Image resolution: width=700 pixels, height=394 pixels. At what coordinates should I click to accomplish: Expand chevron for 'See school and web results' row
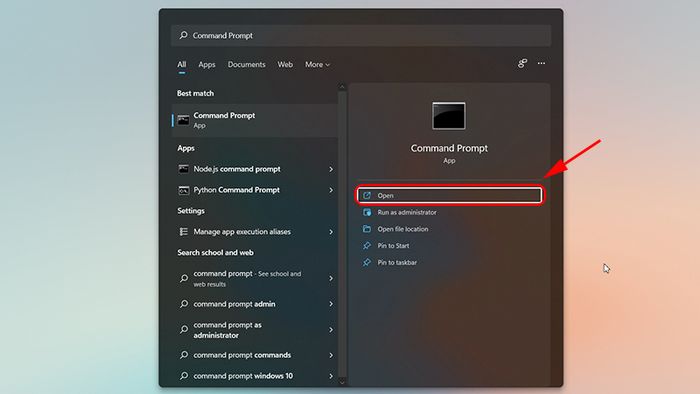click(x=331, y=278)
